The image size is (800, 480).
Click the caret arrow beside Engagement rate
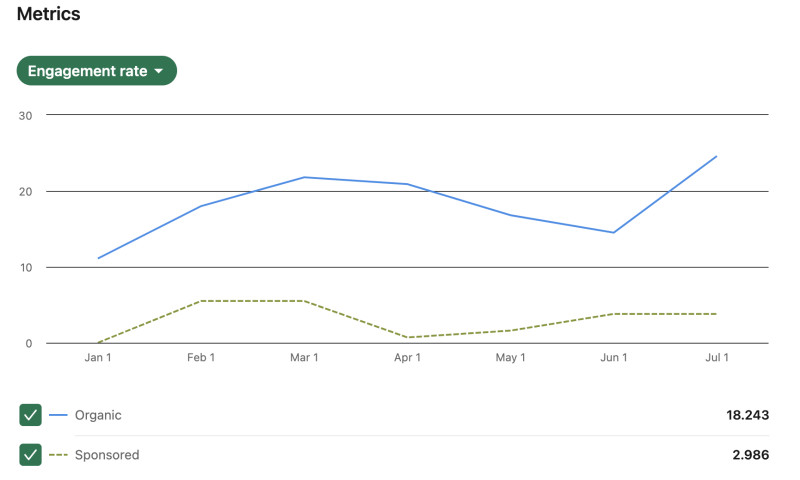pos(158,71)
